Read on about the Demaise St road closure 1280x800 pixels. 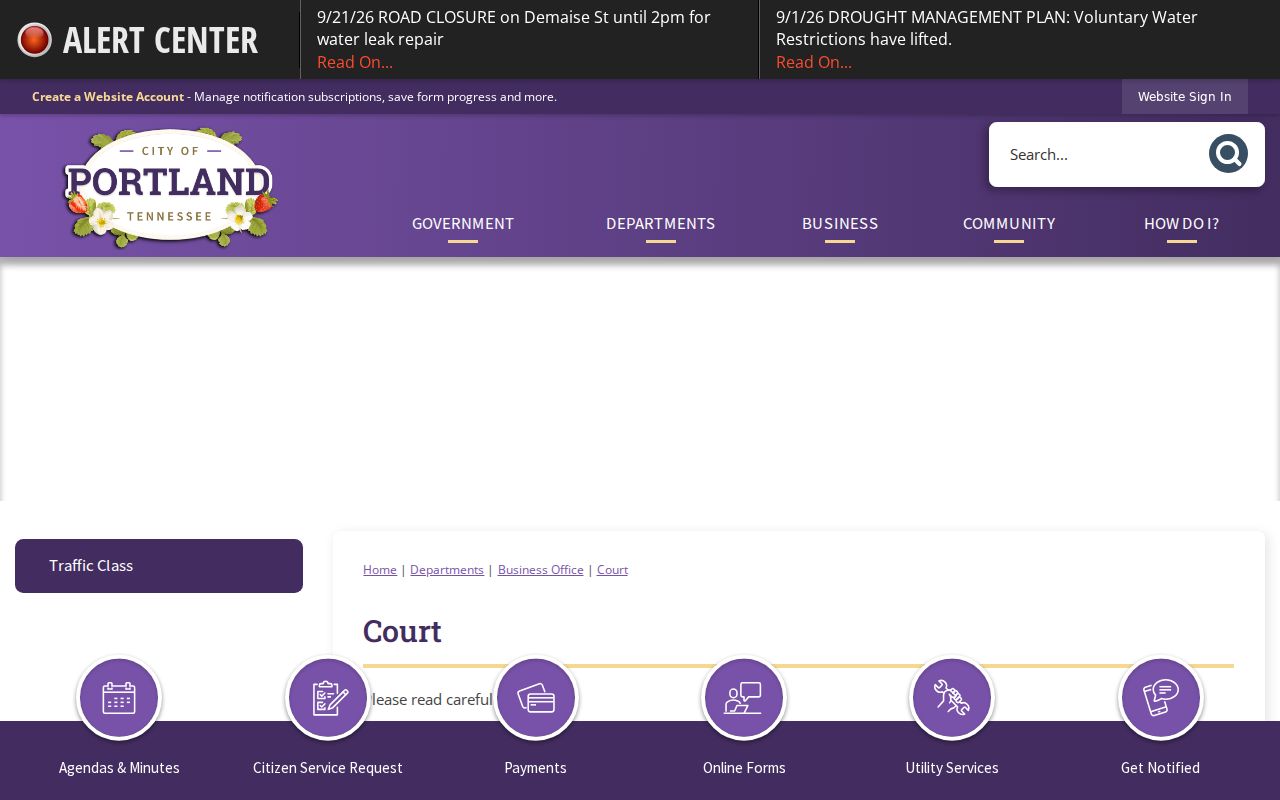point(355,62)
